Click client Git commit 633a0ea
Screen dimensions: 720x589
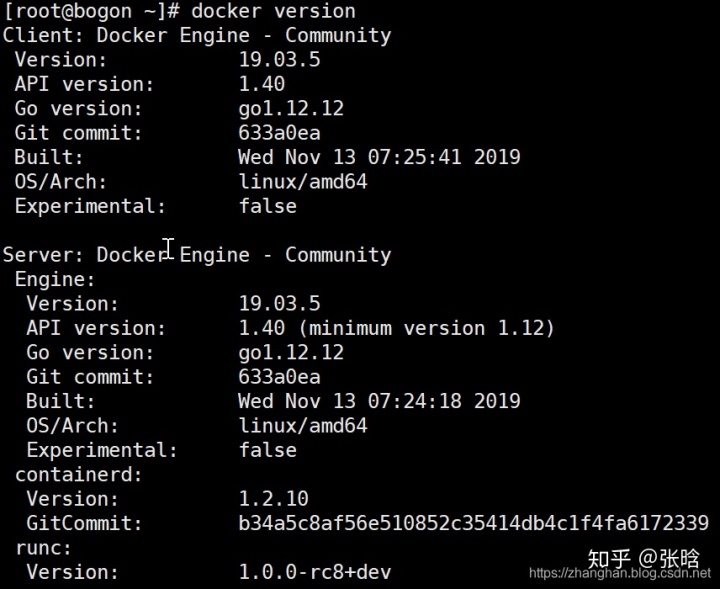279,133
